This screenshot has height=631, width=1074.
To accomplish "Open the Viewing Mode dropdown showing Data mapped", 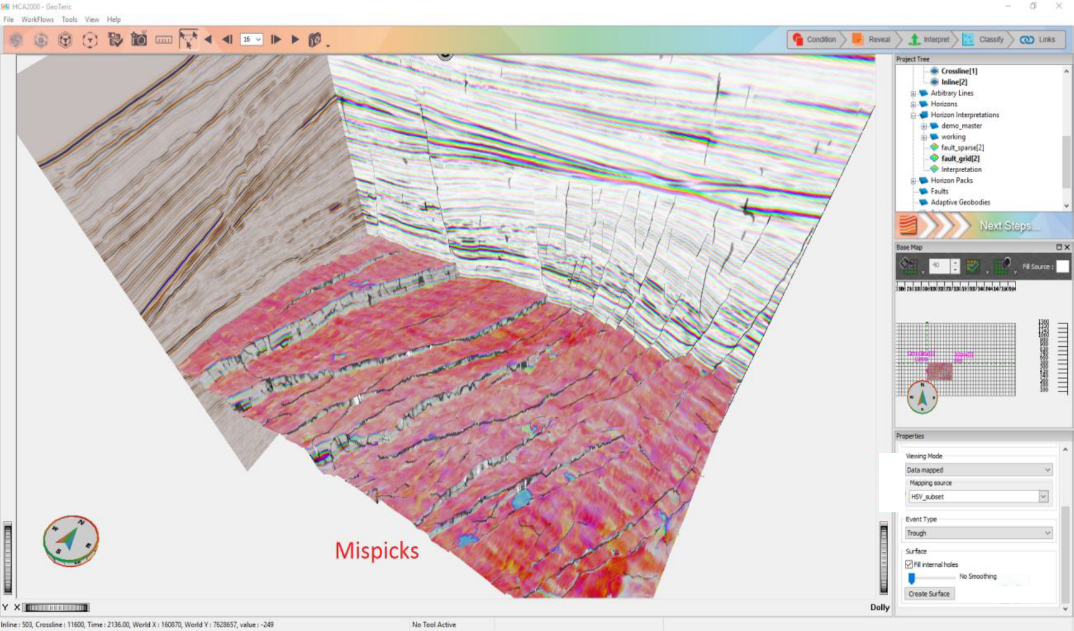I will tap(978, 469).
